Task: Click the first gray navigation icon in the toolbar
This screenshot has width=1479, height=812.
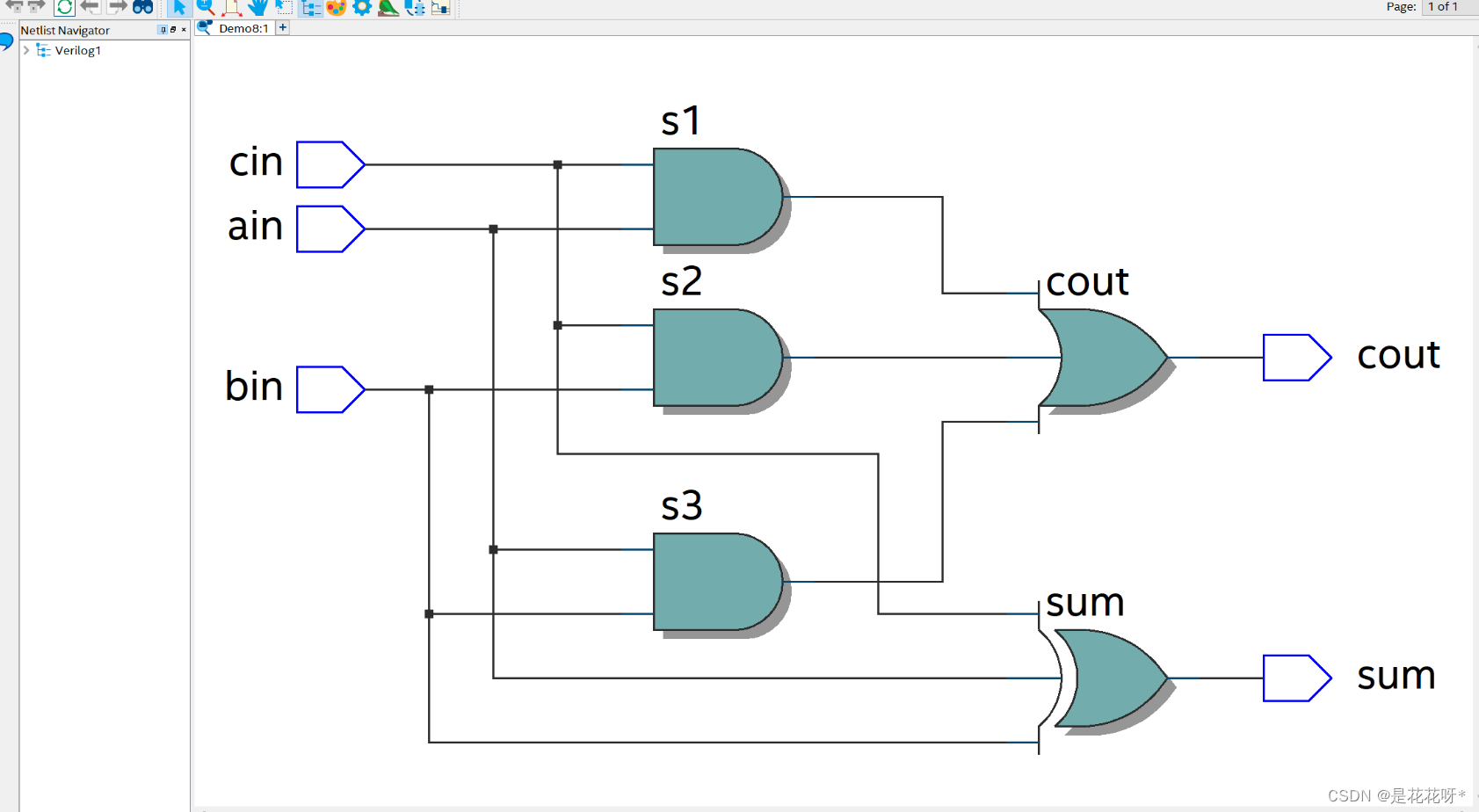Action: pos(13,6)
